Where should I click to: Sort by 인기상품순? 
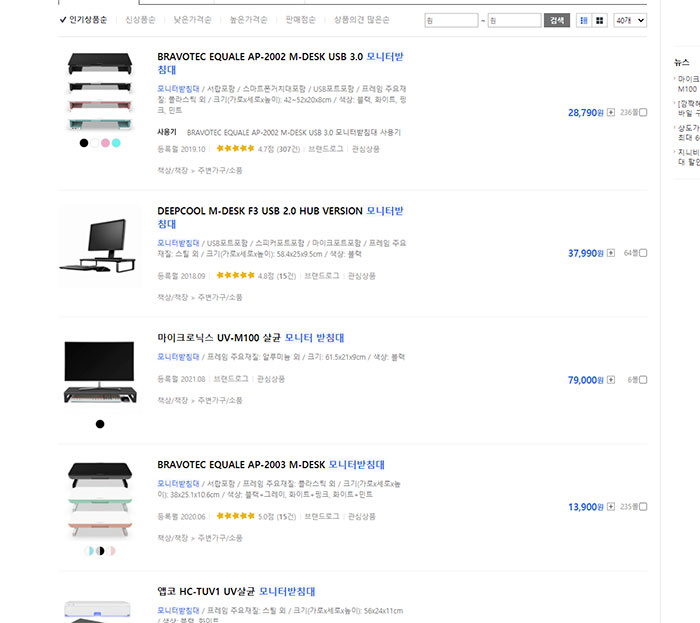88,20
